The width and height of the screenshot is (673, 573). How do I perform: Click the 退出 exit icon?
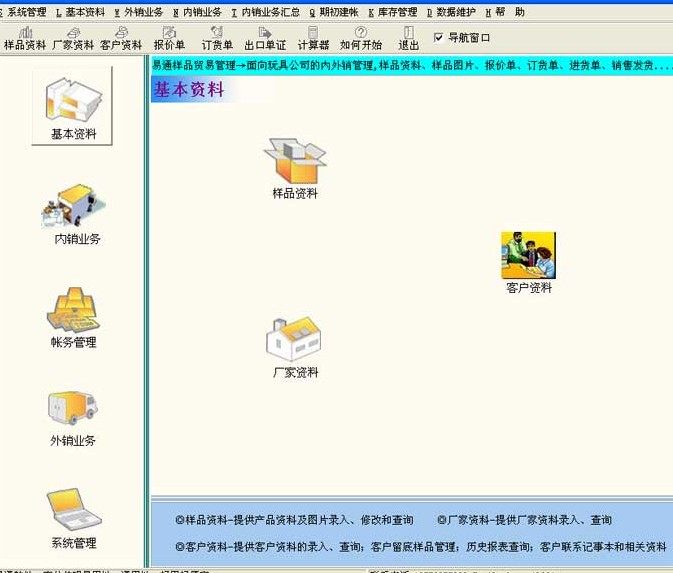pyautogui.click(x=408, y=38)
